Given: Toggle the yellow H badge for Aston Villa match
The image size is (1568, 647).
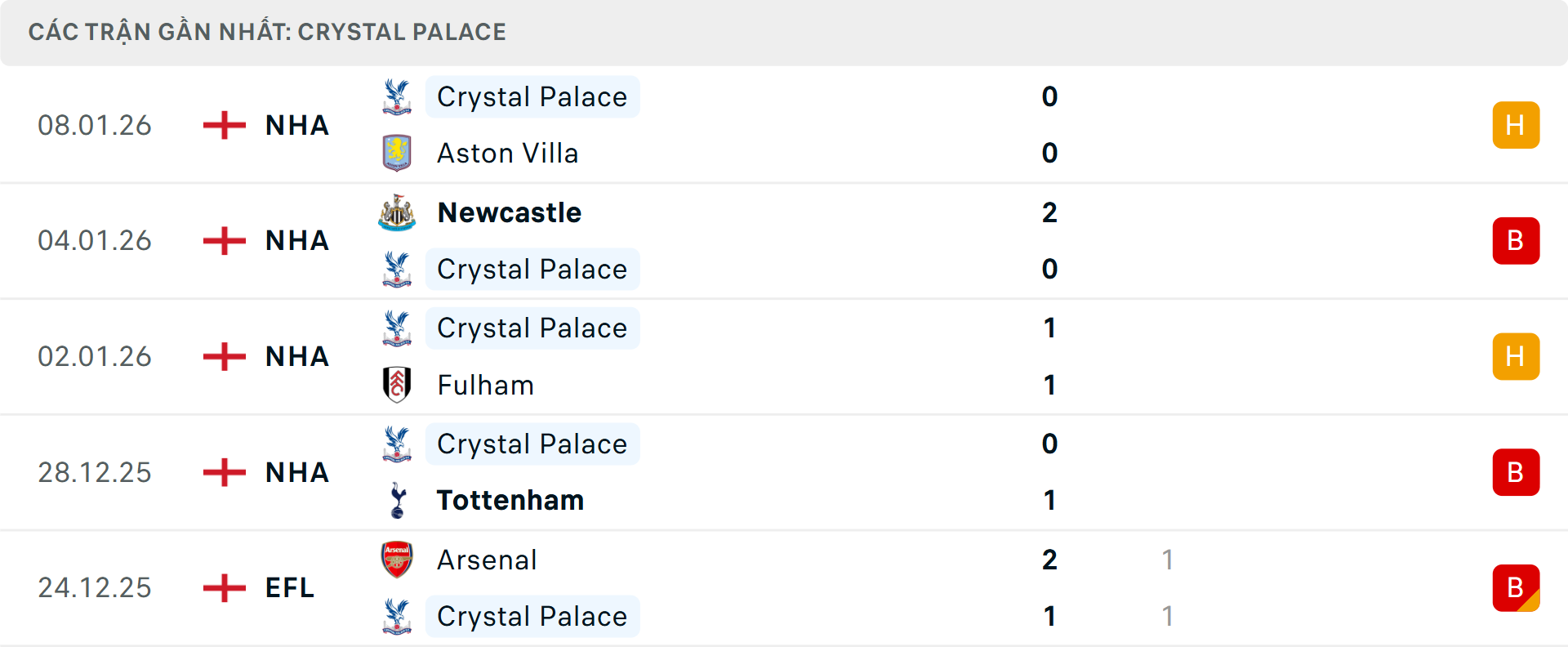Looking at the screenshot, I should (1517, 125).
